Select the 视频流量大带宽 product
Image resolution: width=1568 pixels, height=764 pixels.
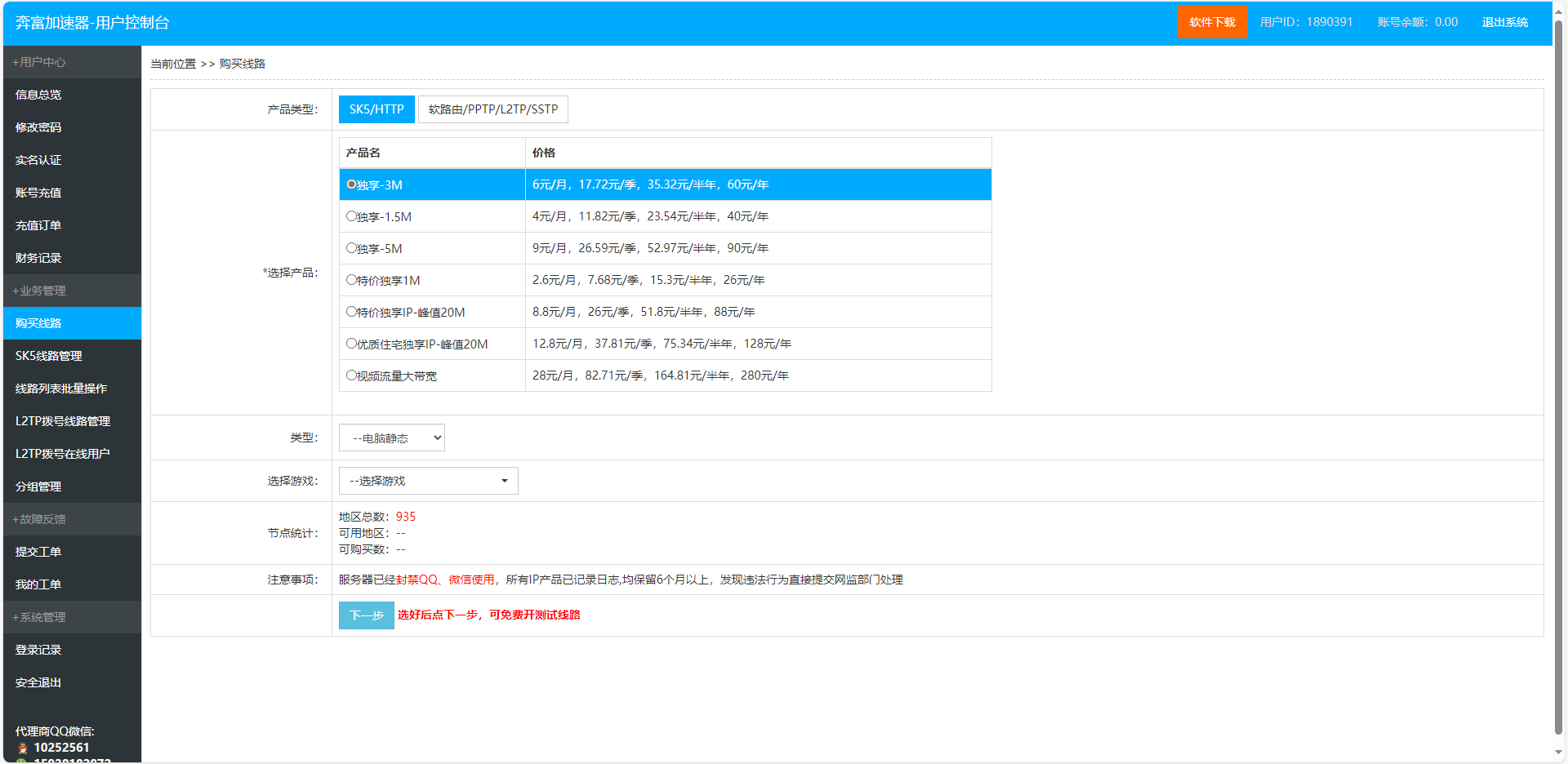[x=351, y=375]
